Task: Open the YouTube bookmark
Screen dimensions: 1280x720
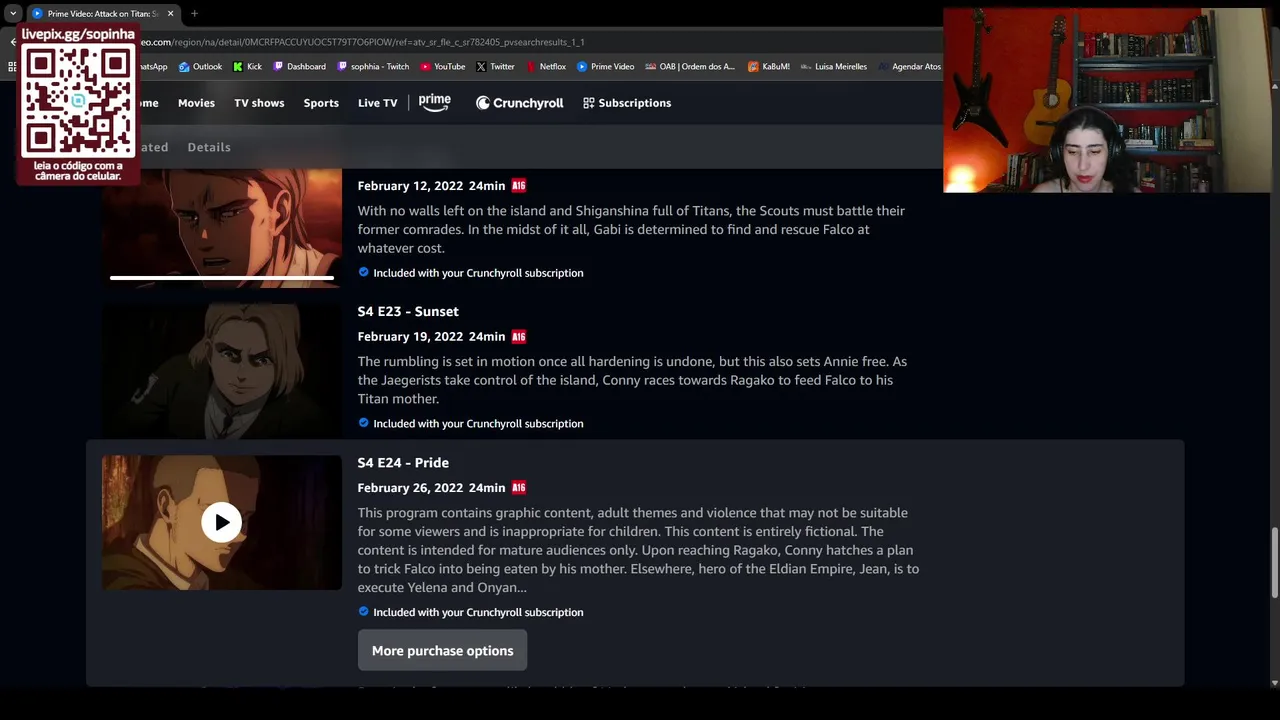Action: pos(442,67)
